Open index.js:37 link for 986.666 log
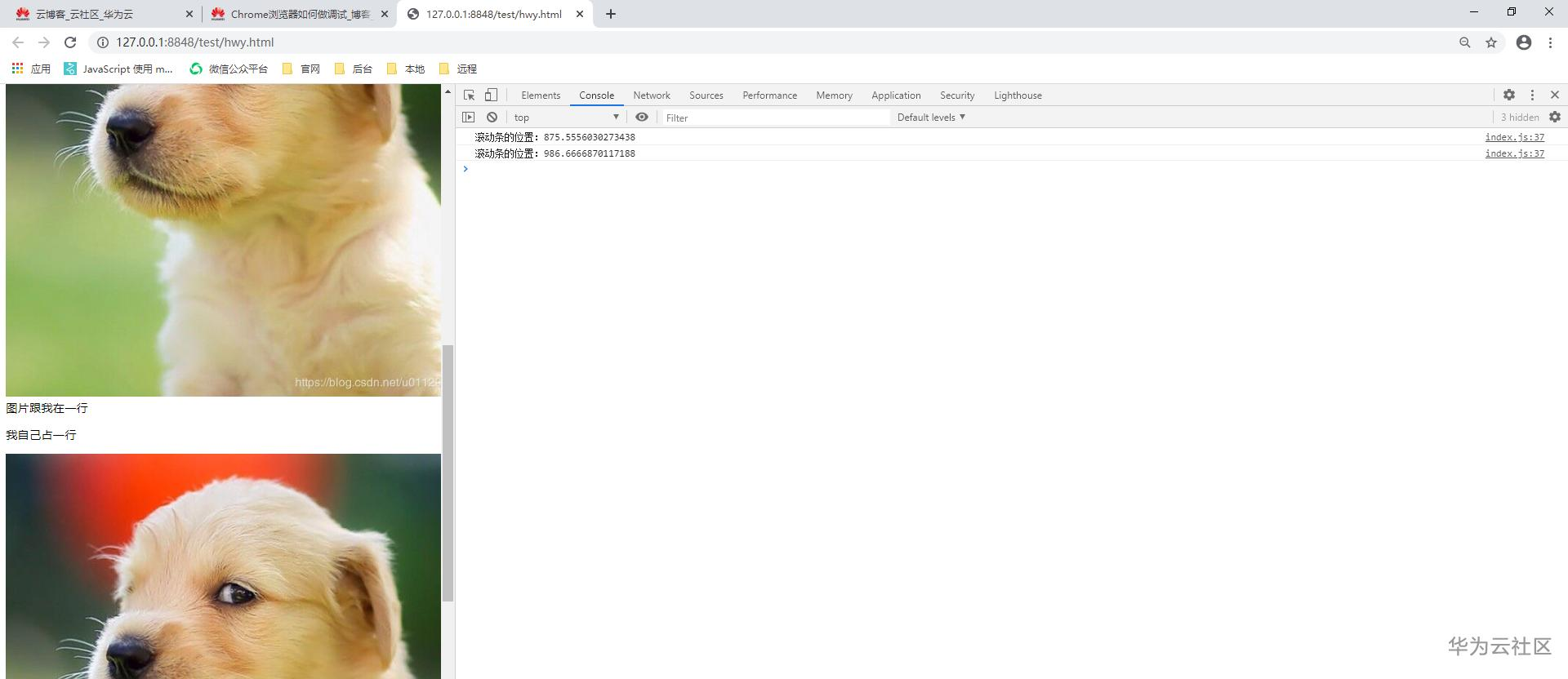This screenshot has height=679, width=1568. (1515, 153)
